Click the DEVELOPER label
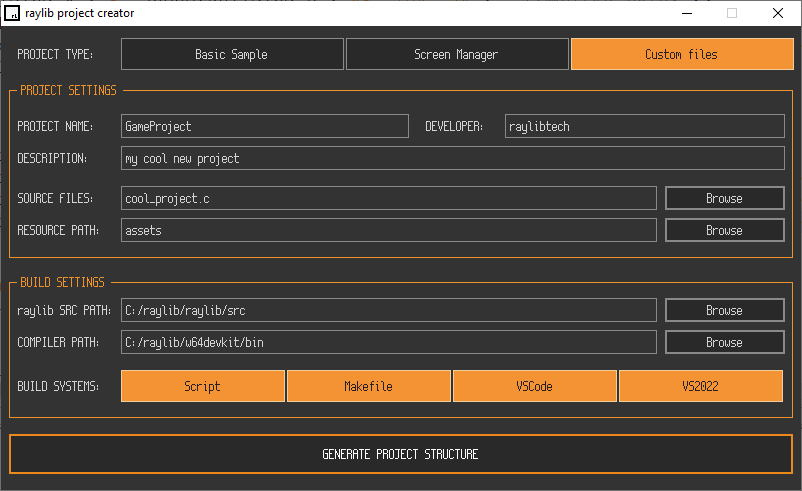 [454, 126]
